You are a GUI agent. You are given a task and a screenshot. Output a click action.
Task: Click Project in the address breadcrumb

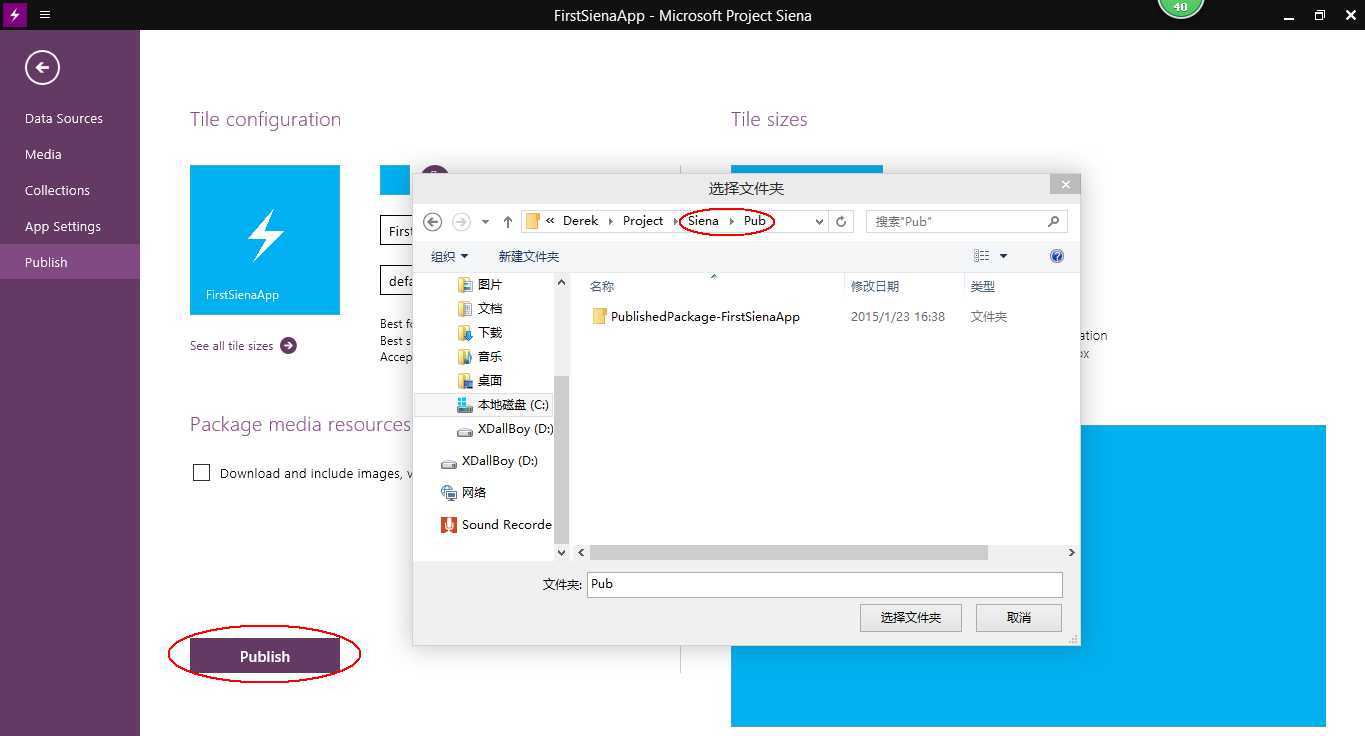pyautogui.click(x=643, y=221)
